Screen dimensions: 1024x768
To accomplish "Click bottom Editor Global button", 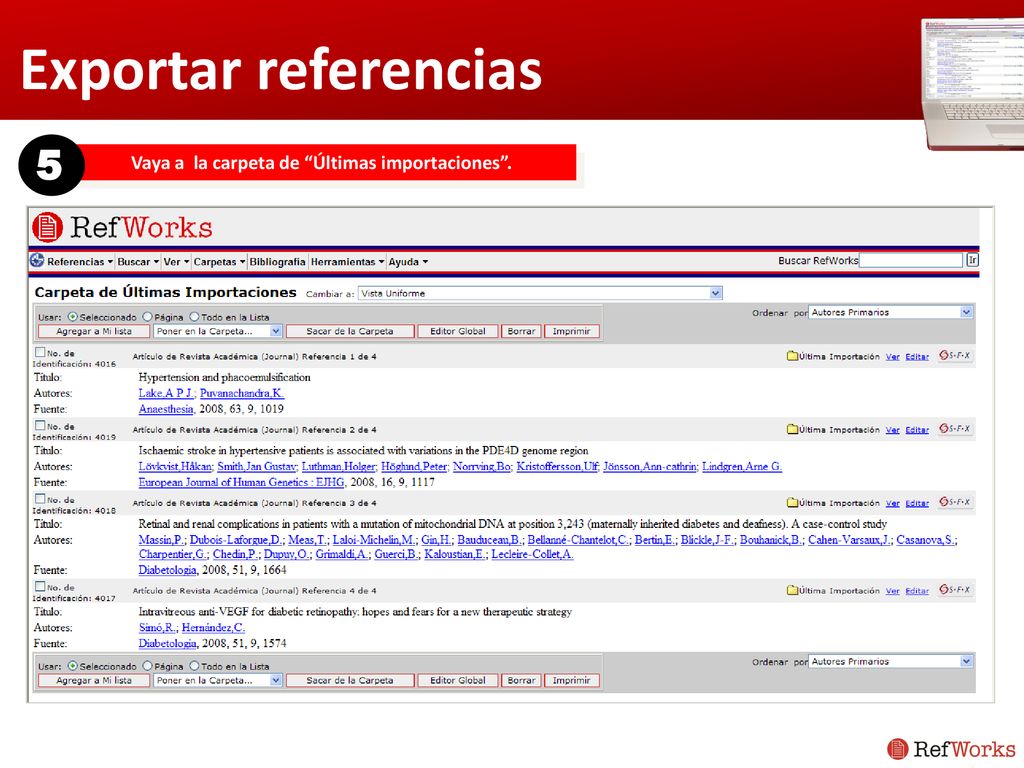I will [x=458, y=680].
